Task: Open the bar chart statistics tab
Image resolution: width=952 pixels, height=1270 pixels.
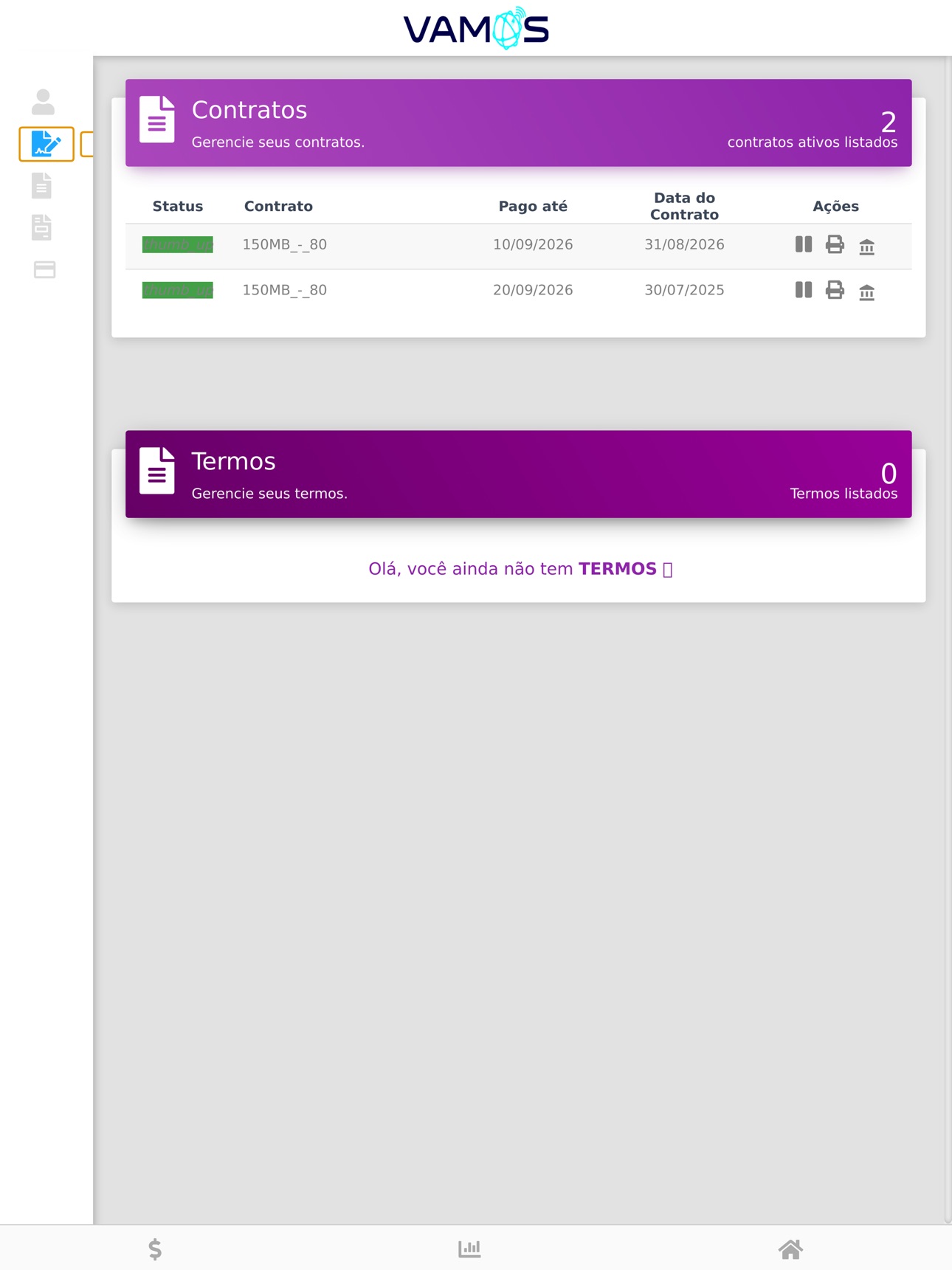Action: point(469,1249)
